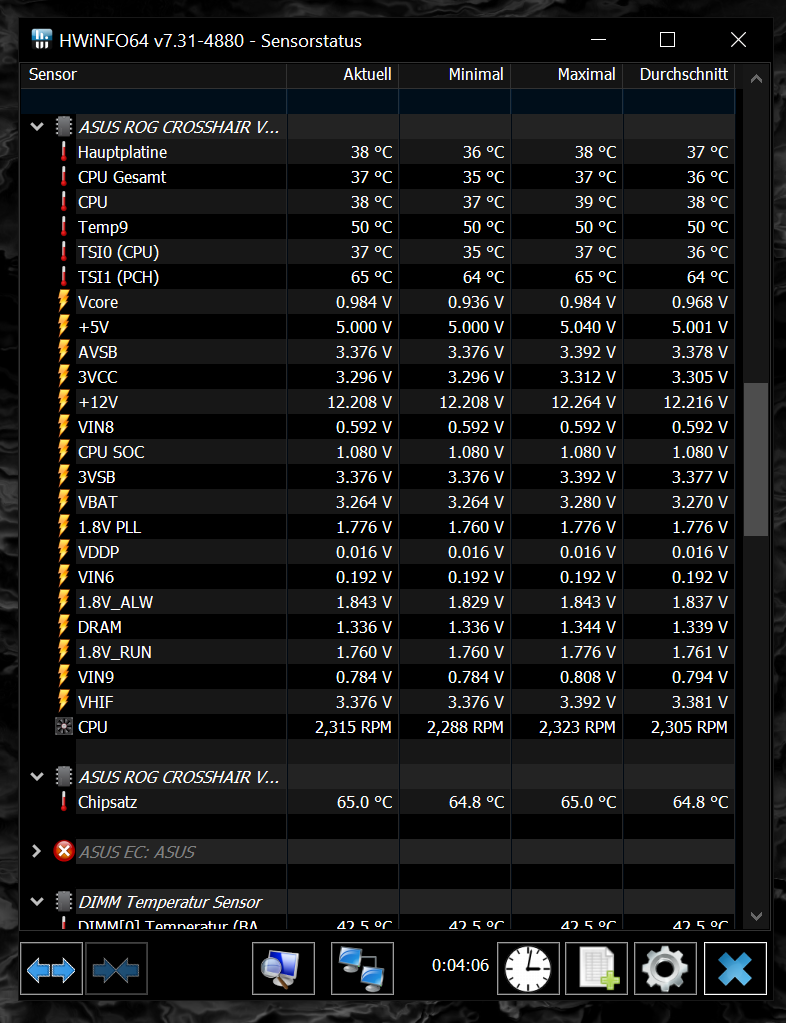Click the scrollbar up arrow
This screenshot has height=1023, width=786.
pos(757,78)
